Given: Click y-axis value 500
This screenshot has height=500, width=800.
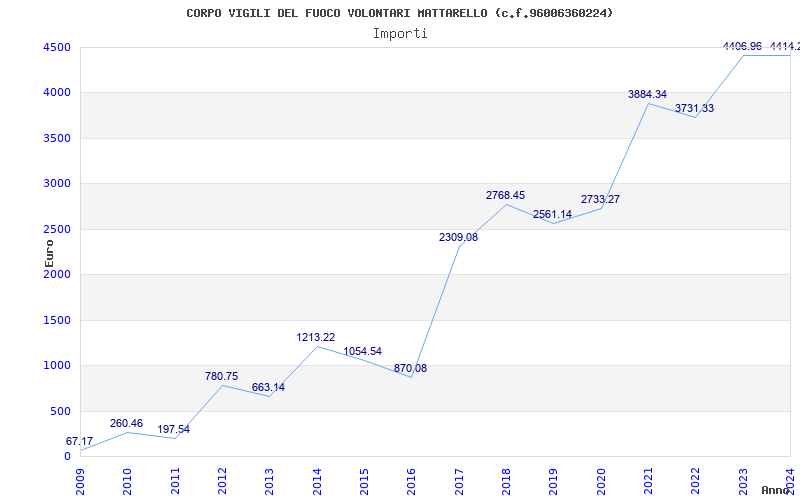Looking at the screenshot, I should pyautogui.click(x=61, y=411).
